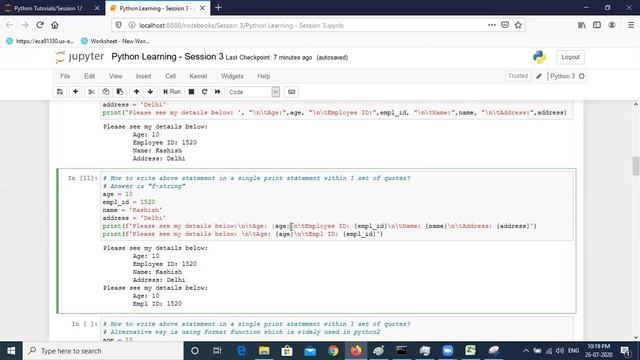Viewport: 640px width, 360px height.
Task: Open the Edit menu
Action: coord(89,76)
